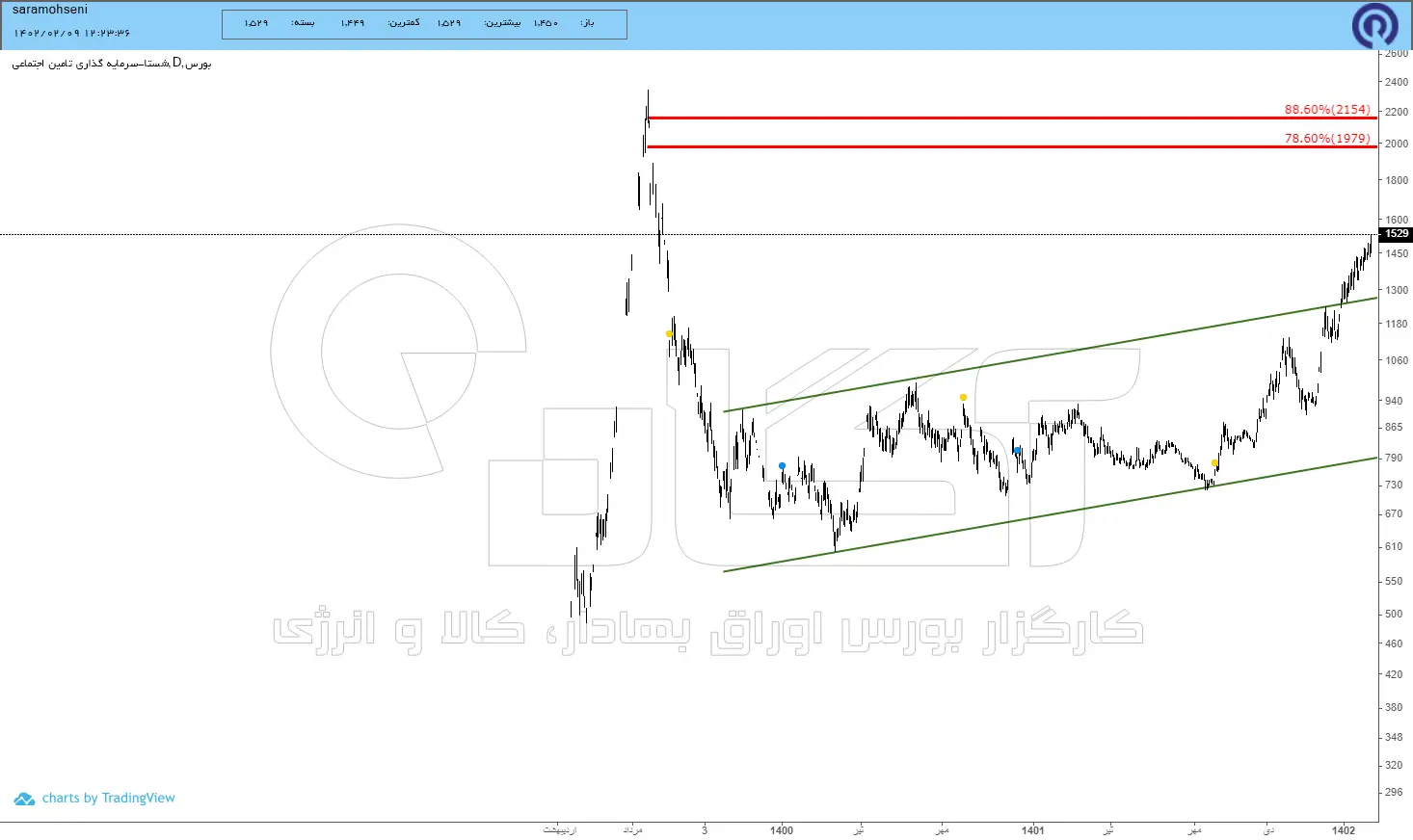Click the شستا symbol title label
Viewport: 1413px width, 840px height.
pyautogui.click(x=112, y=64)
